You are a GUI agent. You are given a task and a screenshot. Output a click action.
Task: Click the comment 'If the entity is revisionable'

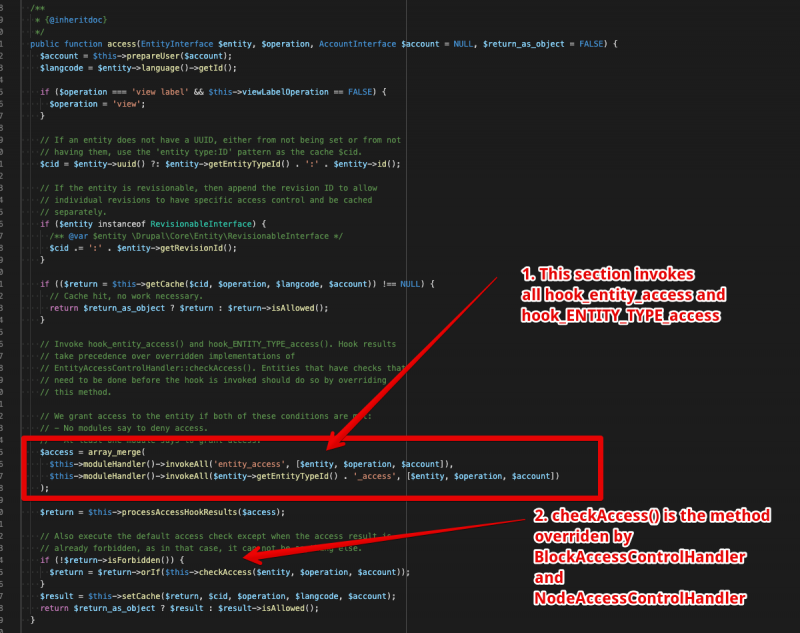209,188
